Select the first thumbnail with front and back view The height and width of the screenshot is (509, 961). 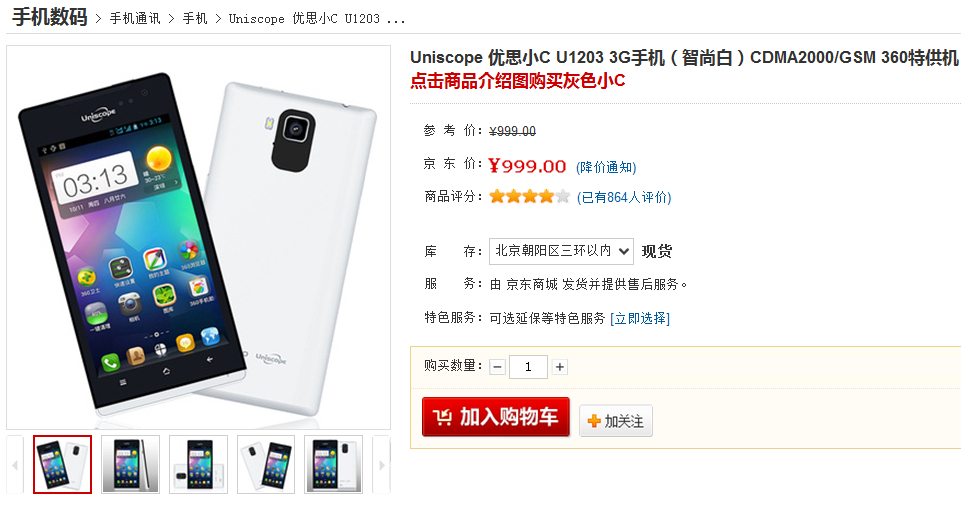pos(63,464)
